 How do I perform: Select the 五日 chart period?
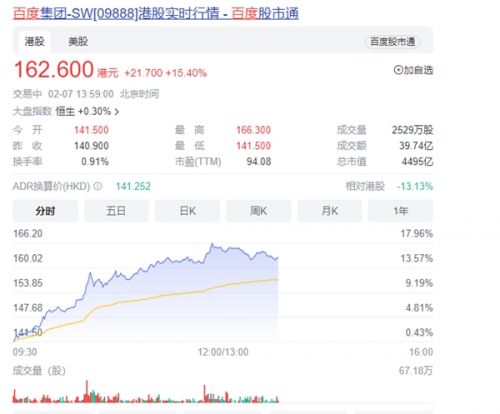click(116, 211)
